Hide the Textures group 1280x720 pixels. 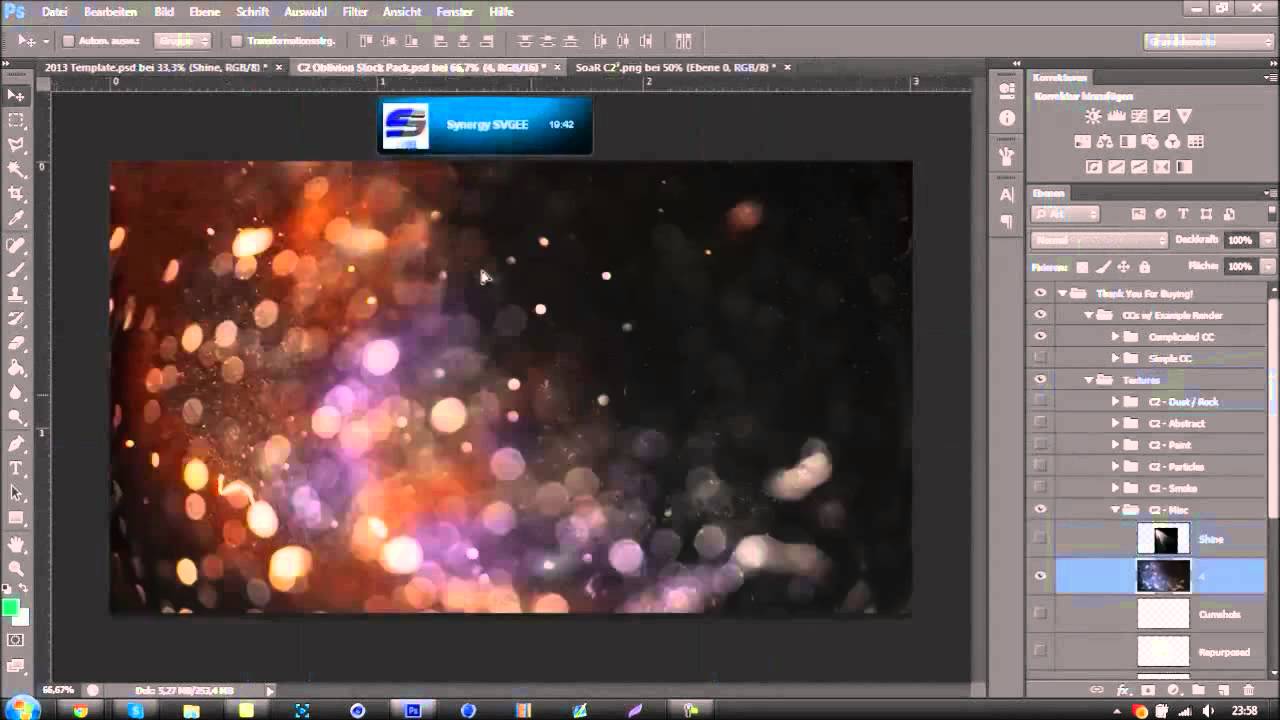(1040, 379)
